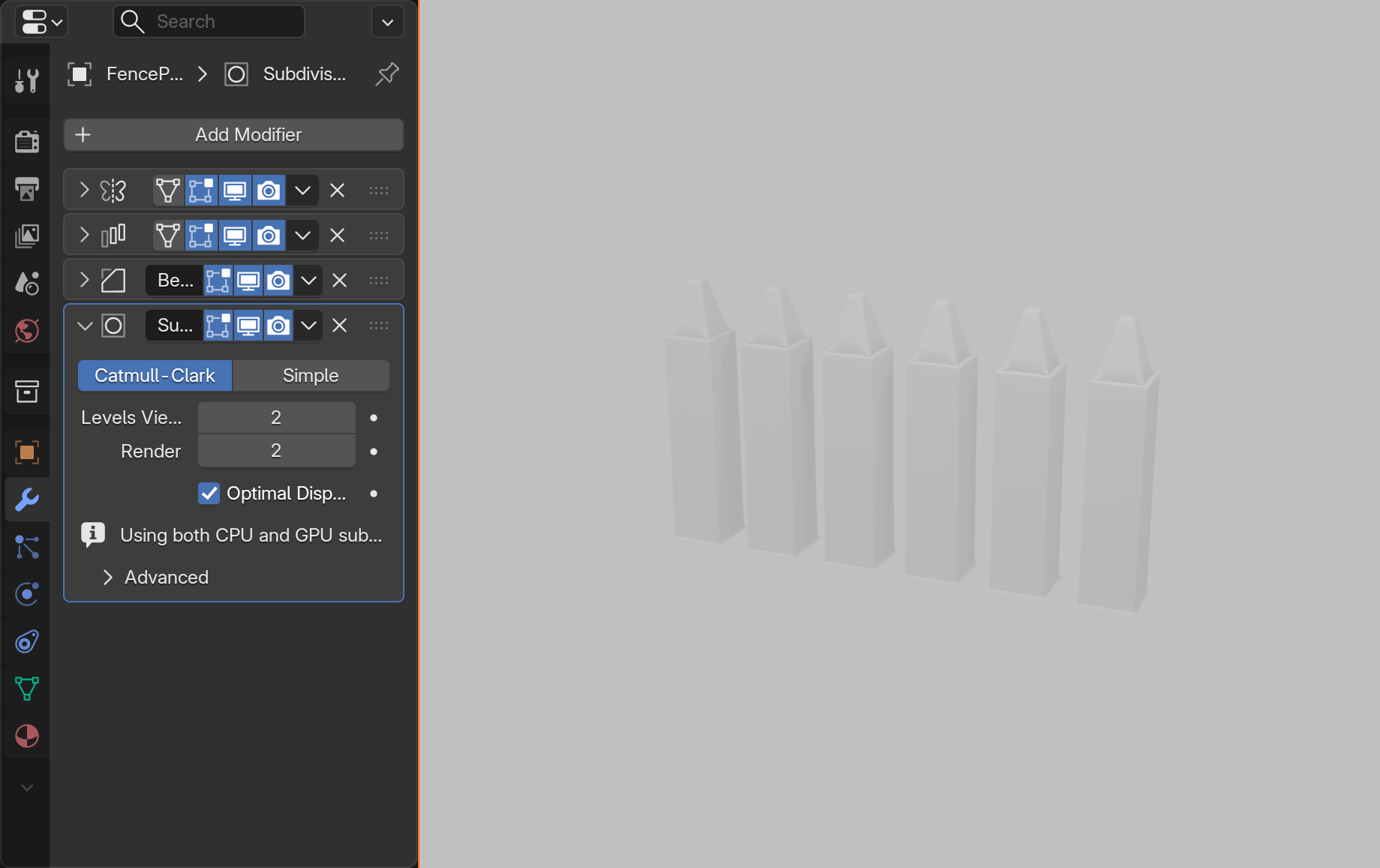Remove the Array modifier

pyautogui.click(x=338, y=235)
